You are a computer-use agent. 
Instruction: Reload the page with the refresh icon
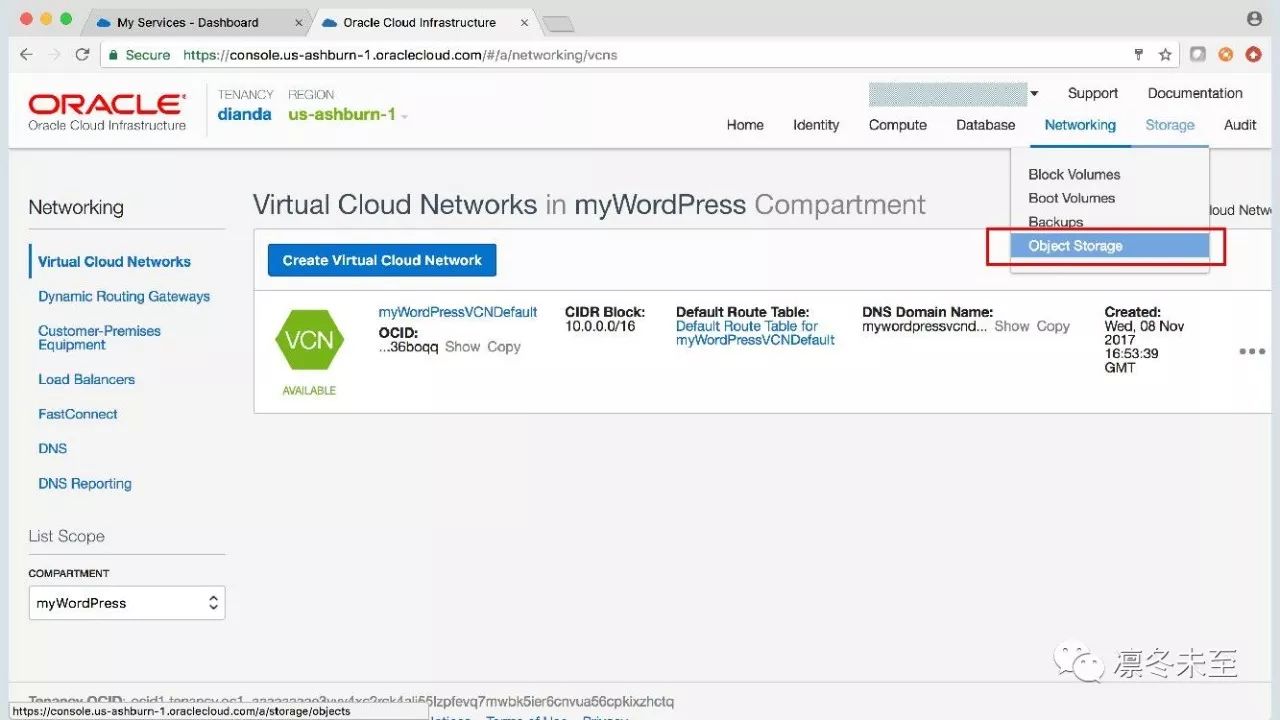coord(83,55)
